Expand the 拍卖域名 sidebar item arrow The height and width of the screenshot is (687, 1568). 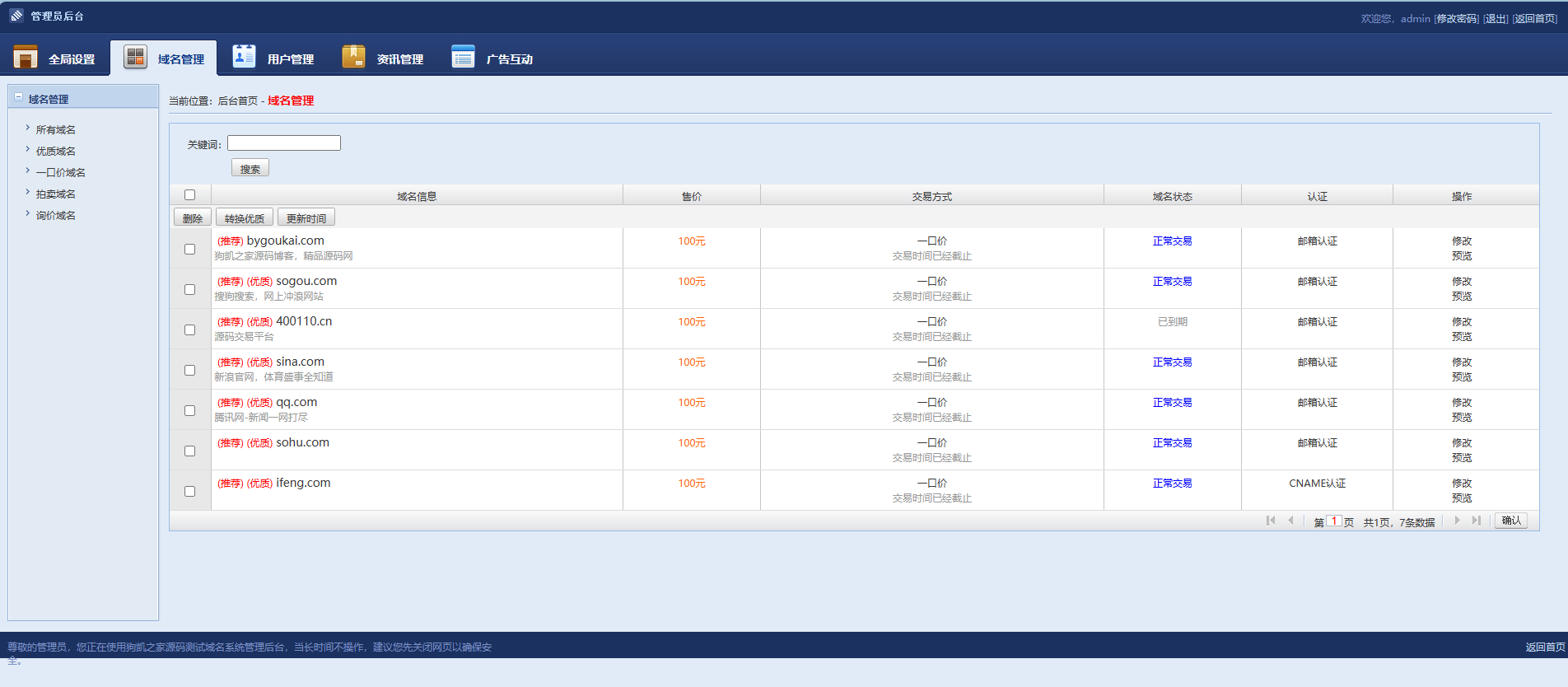[x=27, y=192]
